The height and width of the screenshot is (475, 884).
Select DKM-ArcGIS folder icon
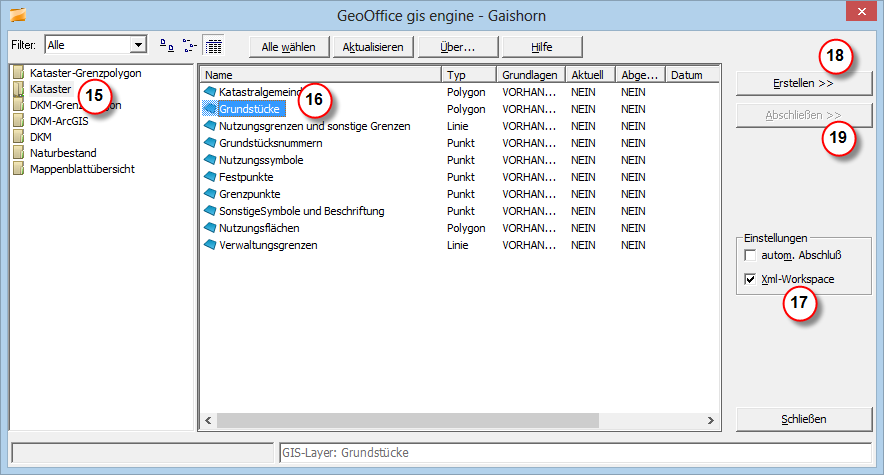click(x=19, y=121)
